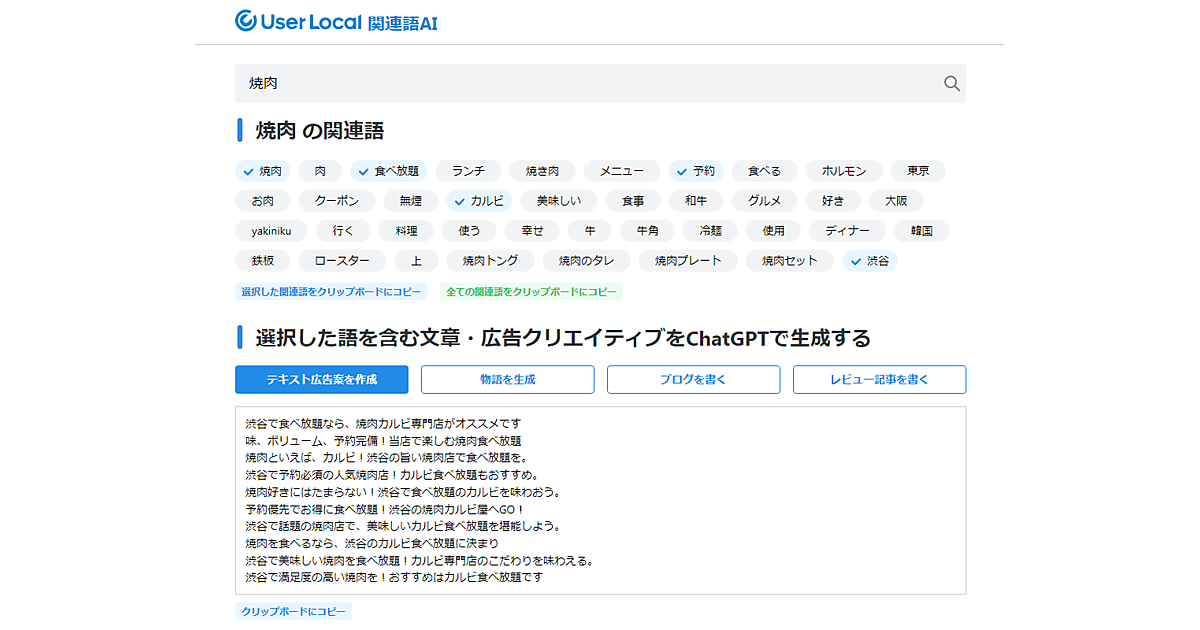Switch to 物語を生成 option

(x=507, y=380)
